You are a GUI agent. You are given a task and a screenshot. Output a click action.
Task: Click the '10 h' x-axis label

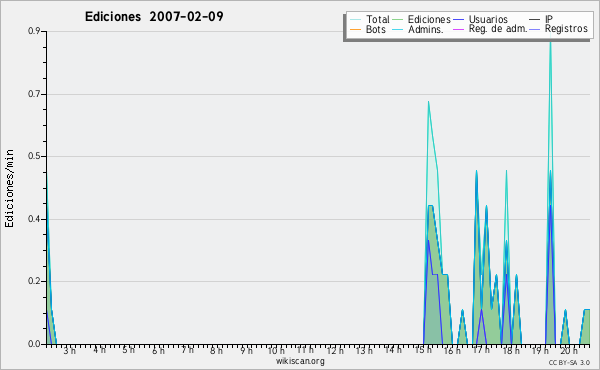click(x=276, y=350)
